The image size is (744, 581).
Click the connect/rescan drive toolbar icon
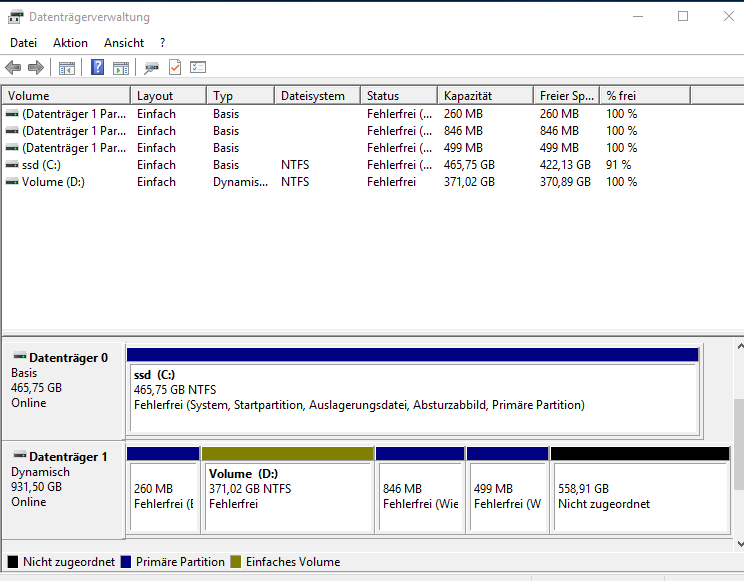[x=151, y=68]
